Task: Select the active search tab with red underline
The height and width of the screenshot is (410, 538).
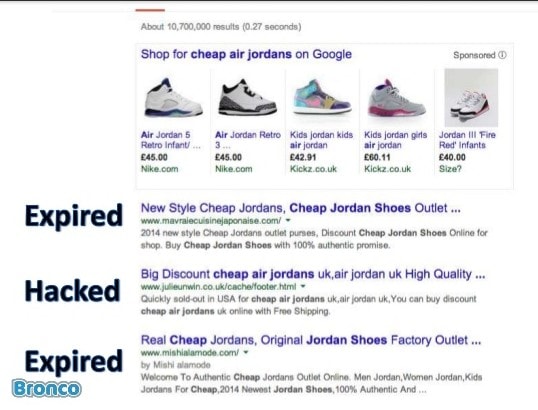Action: pyautogui.click(x=150, y=10)
